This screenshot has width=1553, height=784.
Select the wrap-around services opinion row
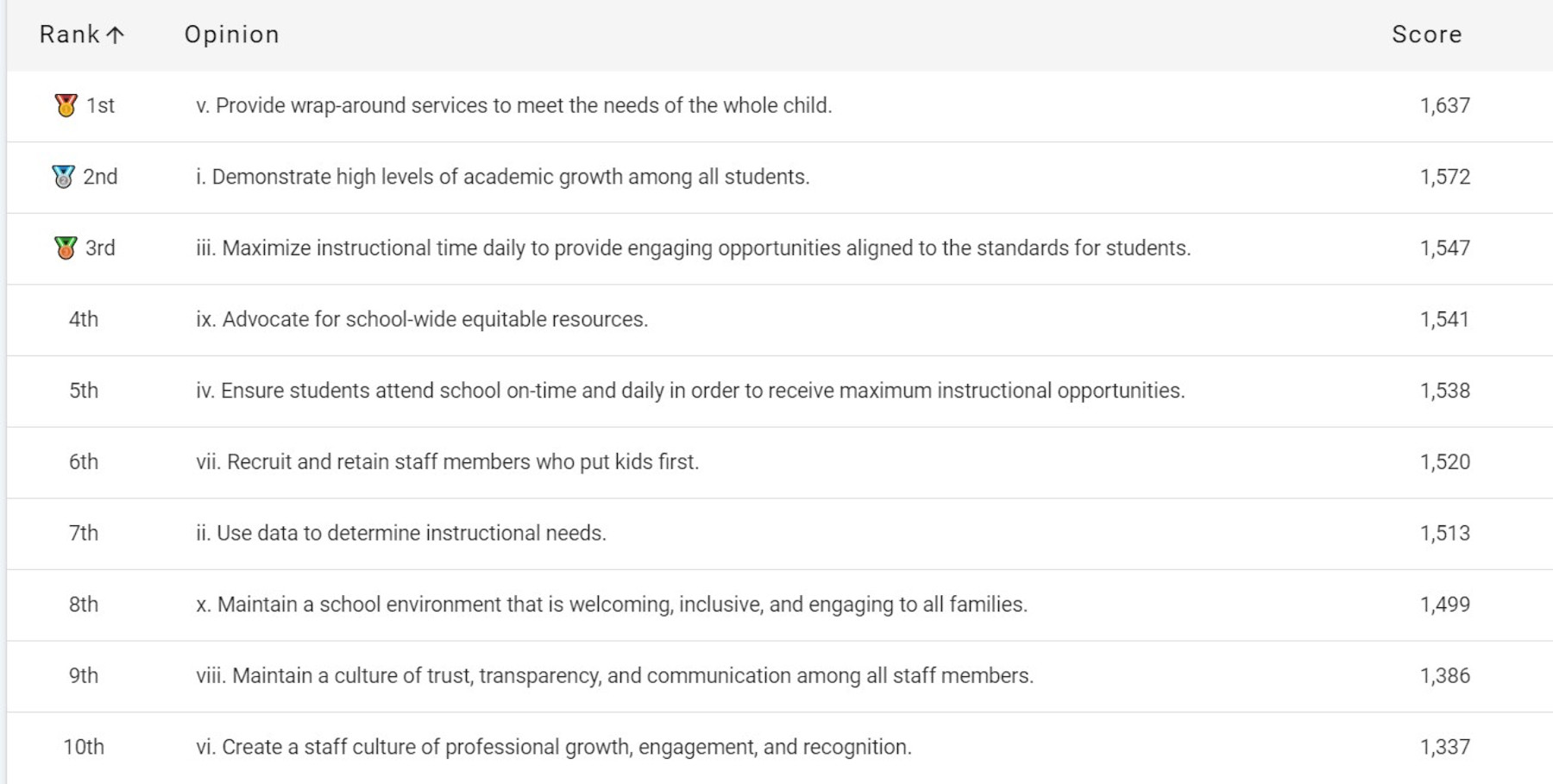point(780,106)
